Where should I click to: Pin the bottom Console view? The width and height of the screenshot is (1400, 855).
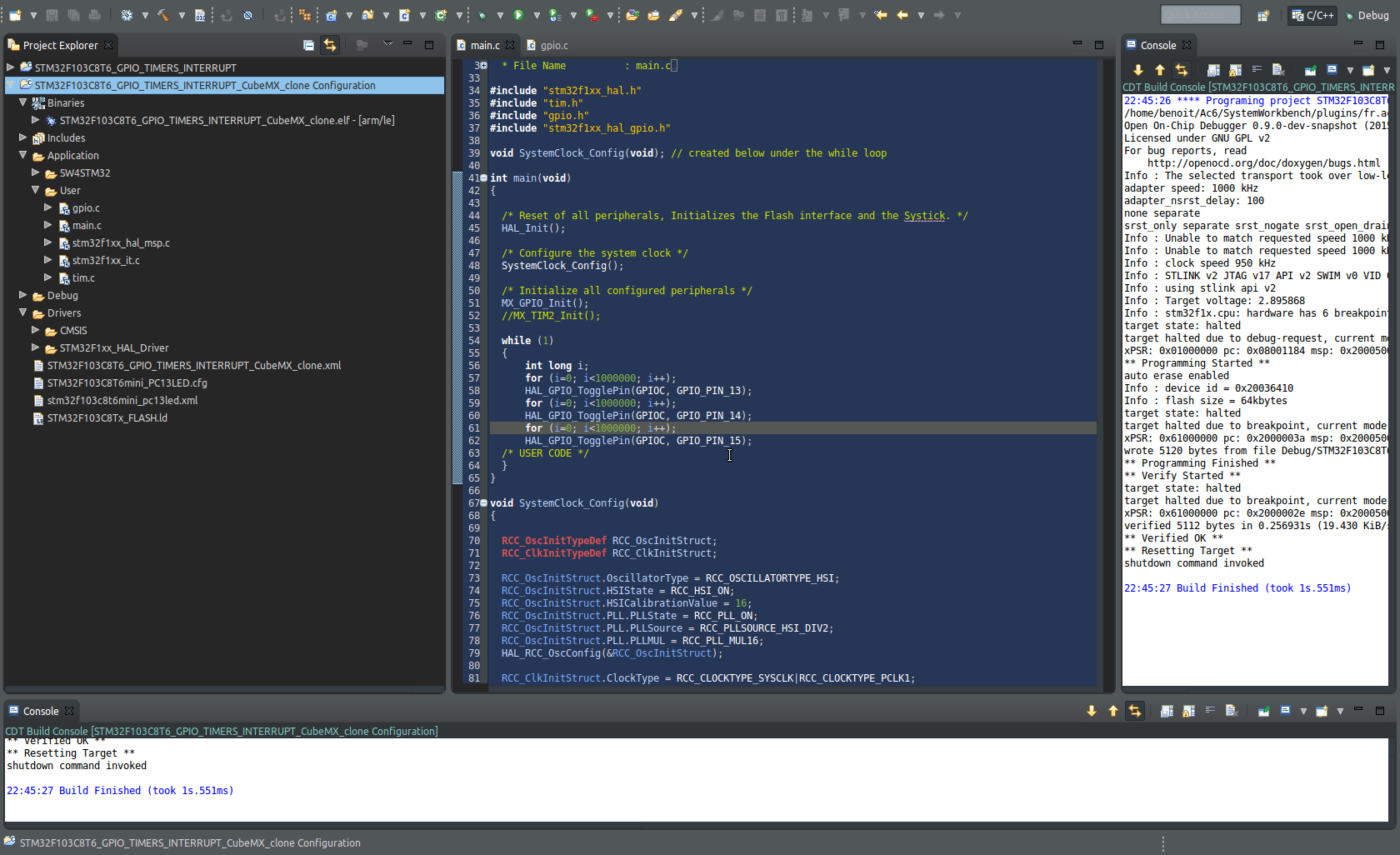tap(1263, 711)
